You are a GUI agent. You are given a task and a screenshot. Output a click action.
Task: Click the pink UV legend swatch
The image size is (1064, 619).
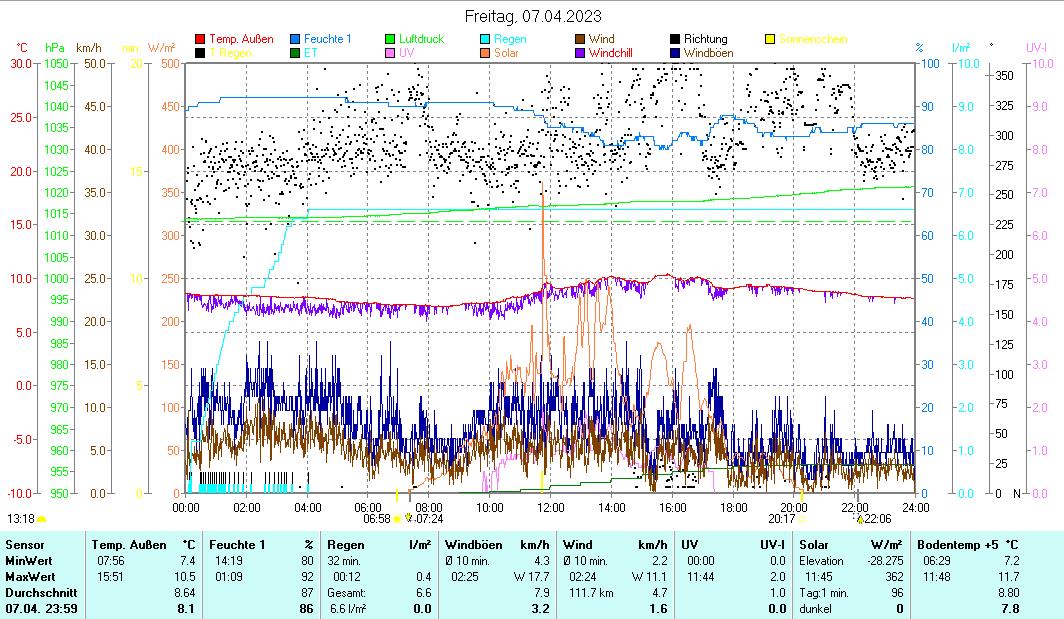point(390,52)
